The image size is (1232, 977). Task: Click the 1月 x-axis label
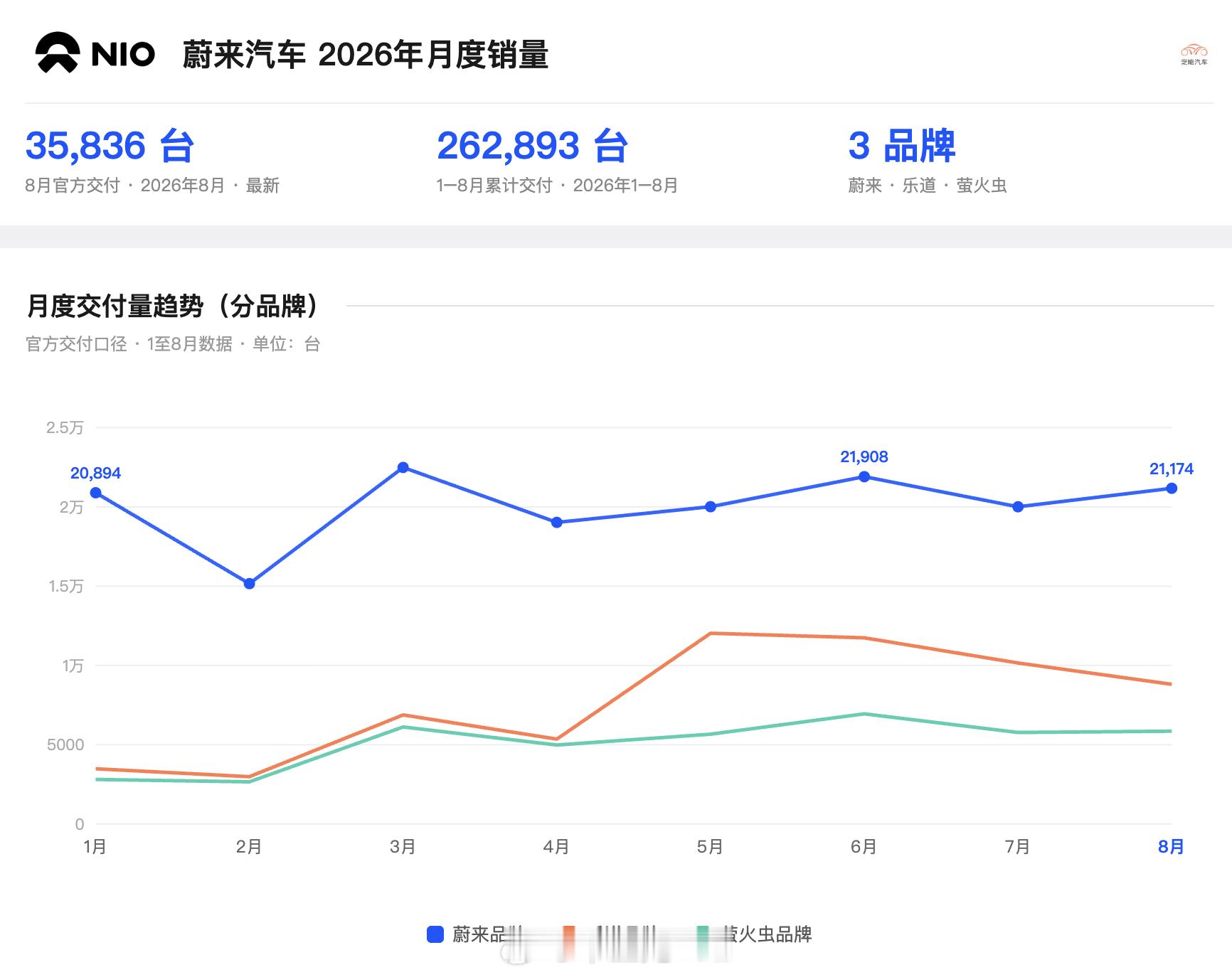pos(95,847)
